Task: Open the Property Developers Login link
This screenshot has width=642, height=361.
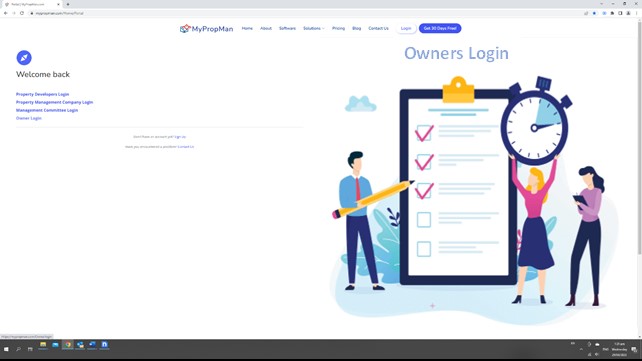Action: [x=43, y=94]
